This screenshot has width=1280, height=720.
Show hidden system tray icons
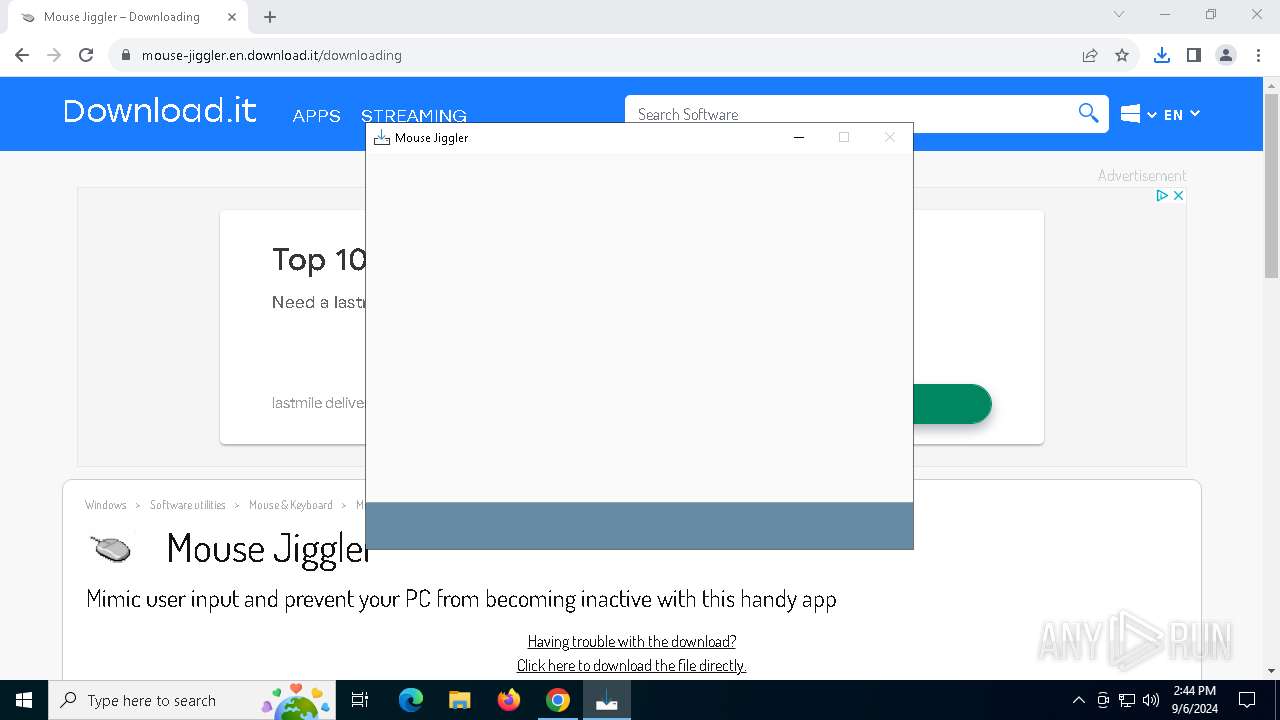click(x=1078, y=700)
